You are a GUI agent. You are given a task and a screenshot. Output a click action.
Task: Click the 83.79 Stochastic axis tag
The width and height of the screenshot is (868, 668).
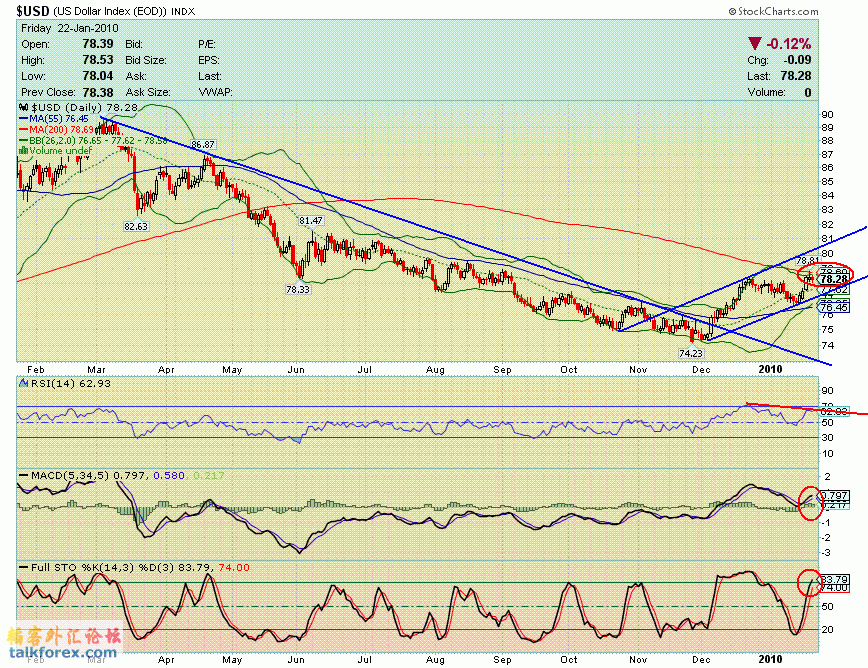pyautogui.click(x=834, y=579)
